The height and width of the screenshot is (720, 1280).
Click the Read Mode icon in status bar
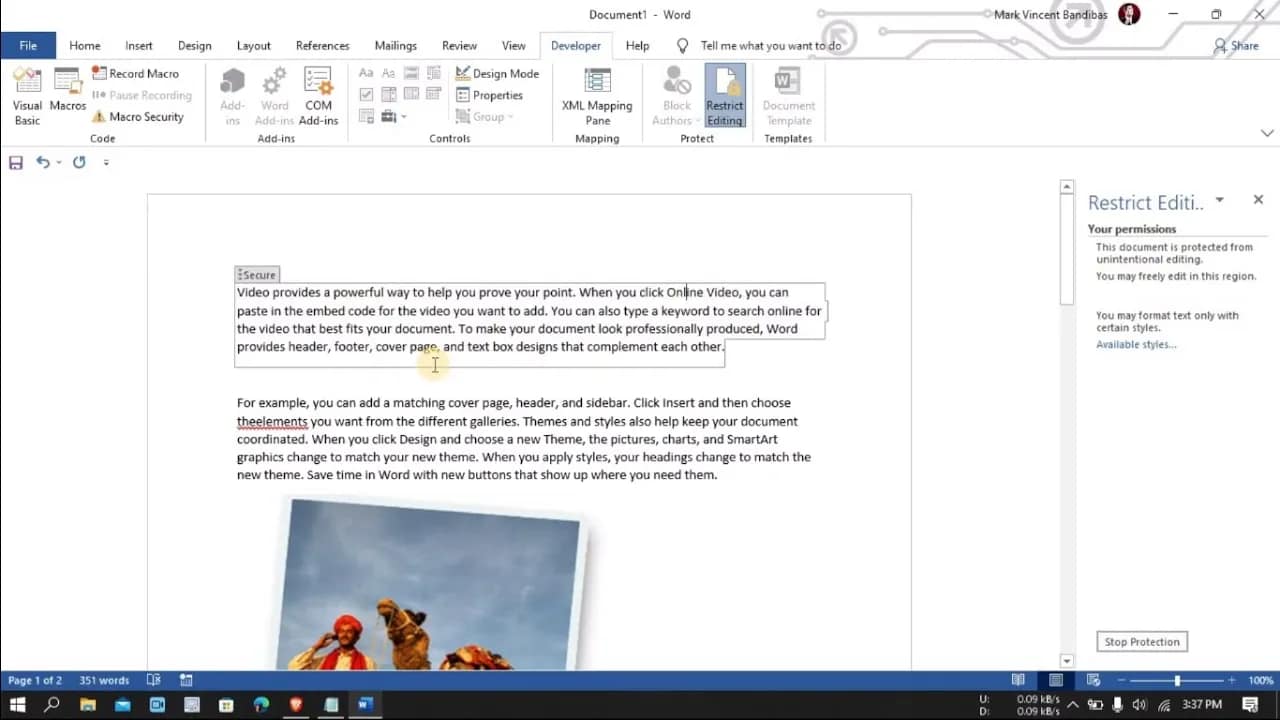pos(1018,680)
